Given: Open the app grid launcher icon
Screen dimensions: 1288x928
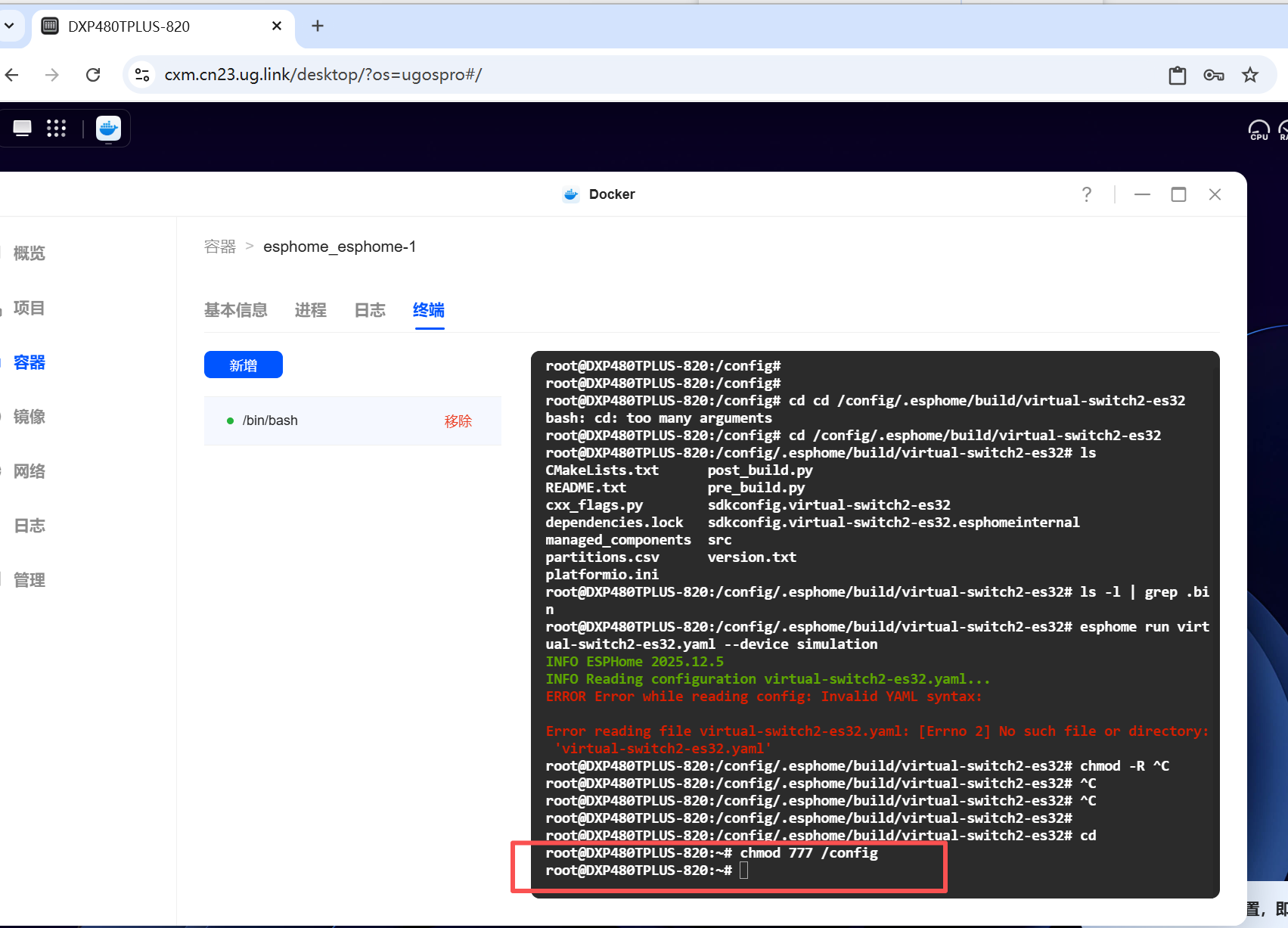Looking at the screenshot, I should (57, 129).
